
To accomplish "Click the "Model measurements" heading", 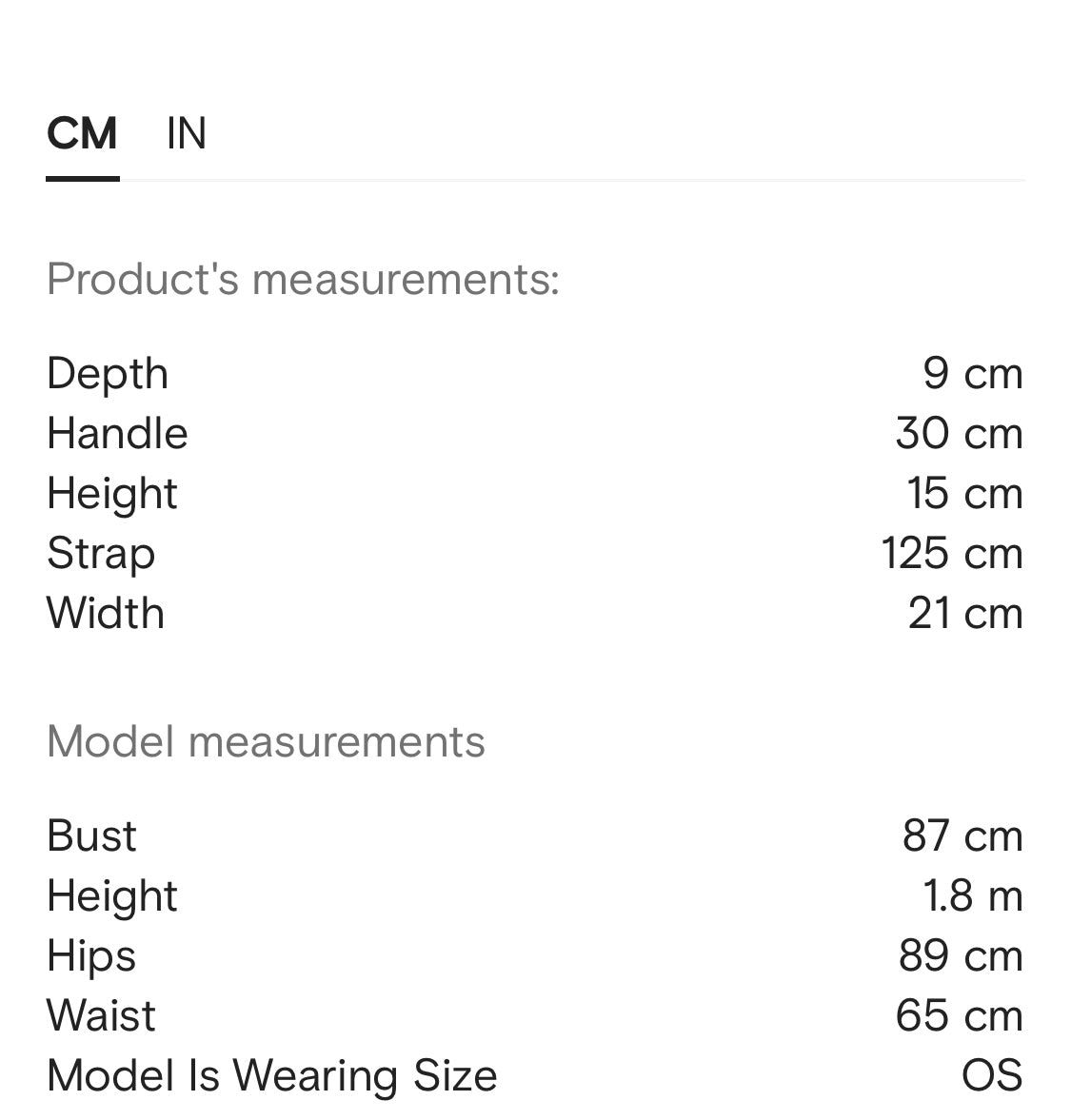I will 266,741.
